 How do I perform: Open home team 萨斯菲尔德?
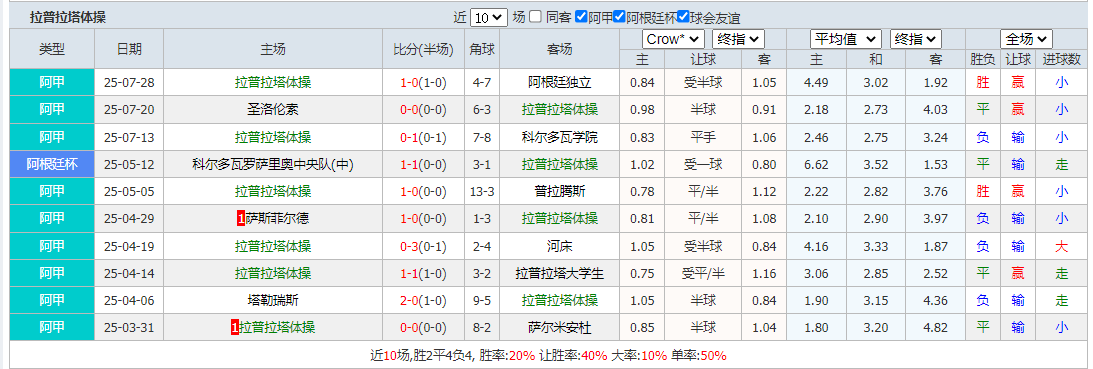[x=277, y=219]
